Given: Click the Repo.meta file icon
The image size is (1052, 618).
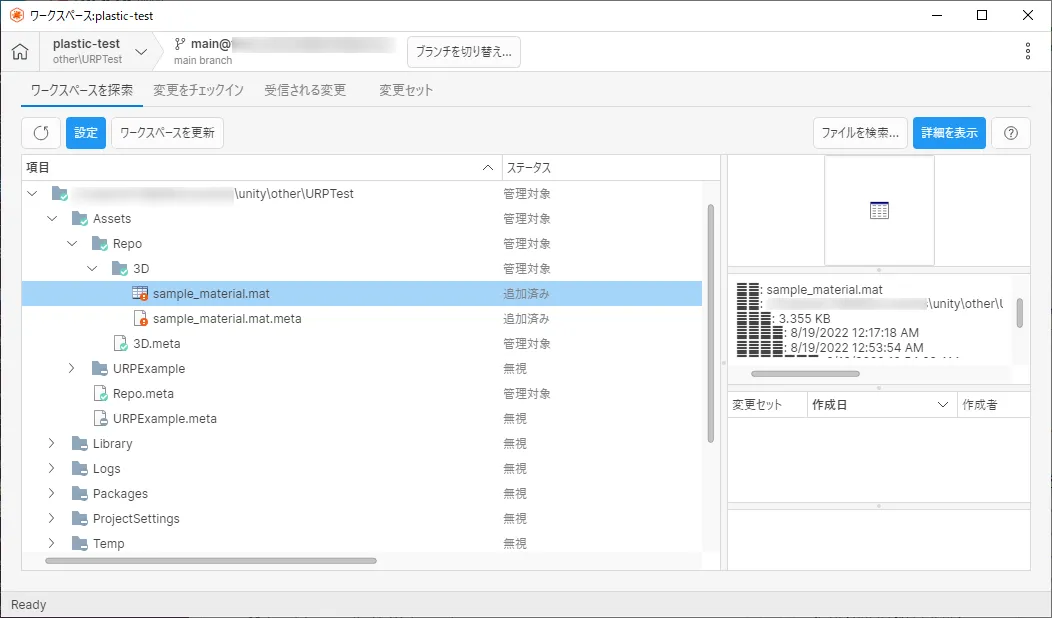Looking at the screenshot, I should (x=100, y=394).
